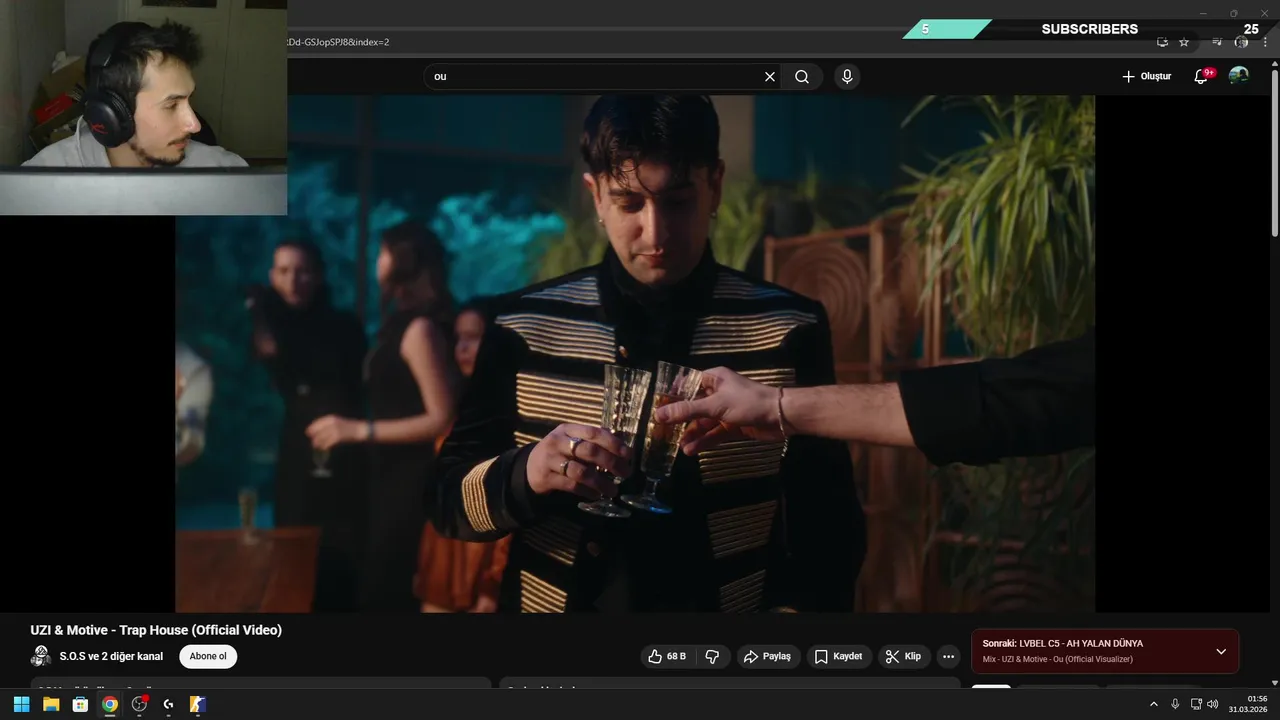
Task: Click the video title text
Action: (156, 630)
